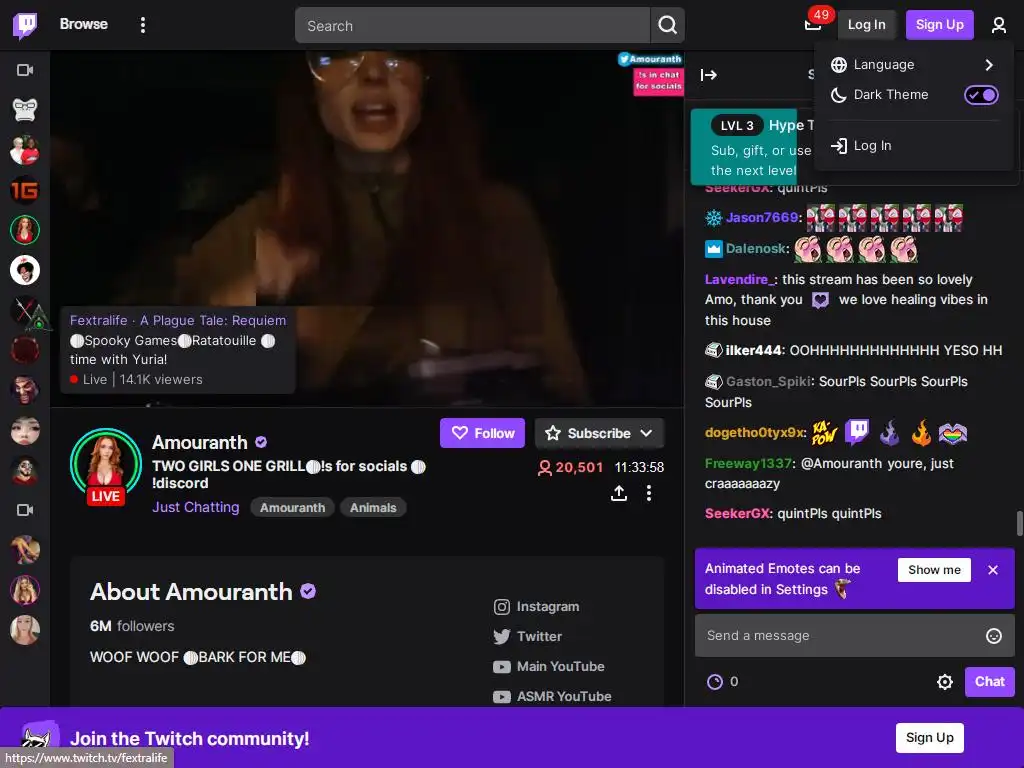Click the 6M followers text
This screenshot has height=768, width=1024.
[x=132, y=626]
